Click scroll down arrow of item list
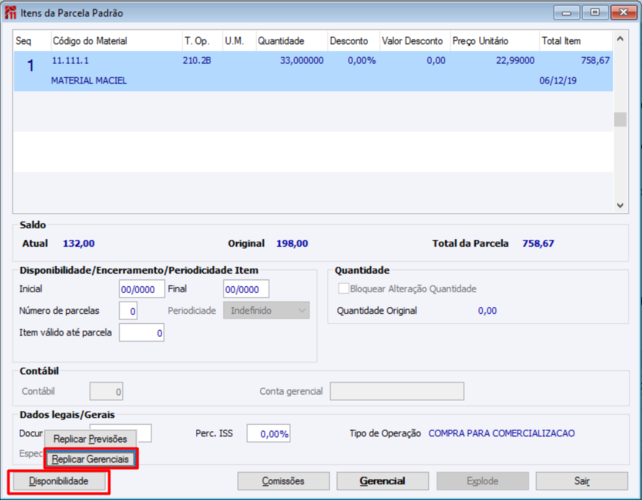 tap(620, 205)
